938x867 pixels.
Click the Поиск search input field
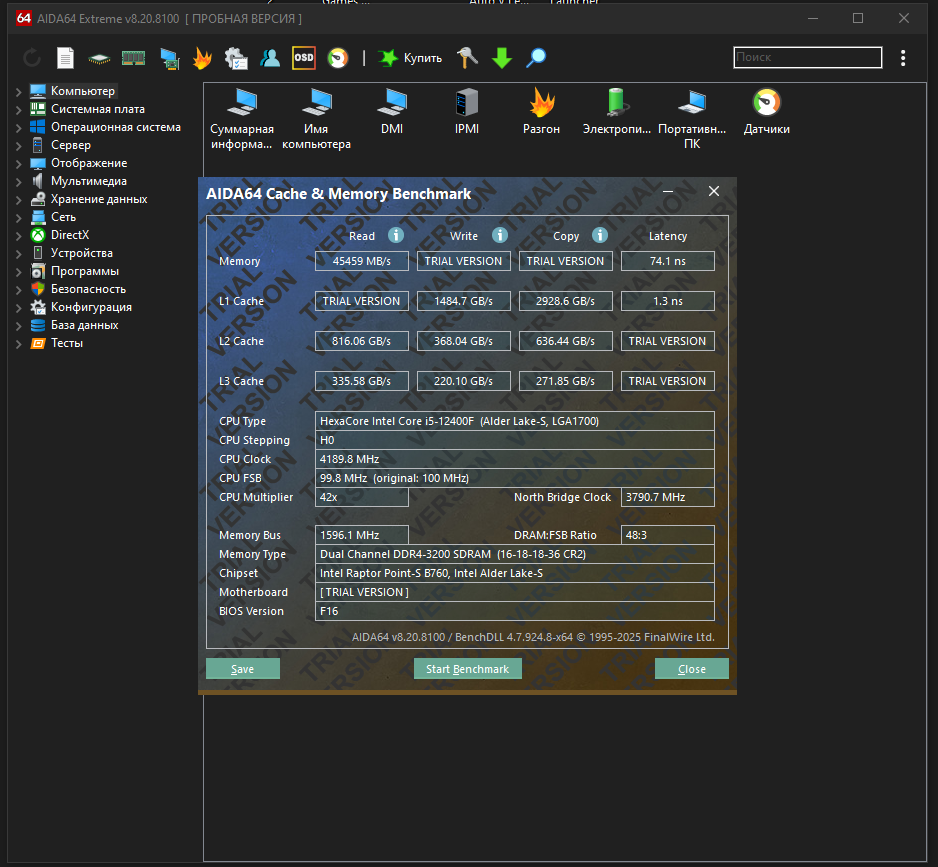(x=807, y=58)
